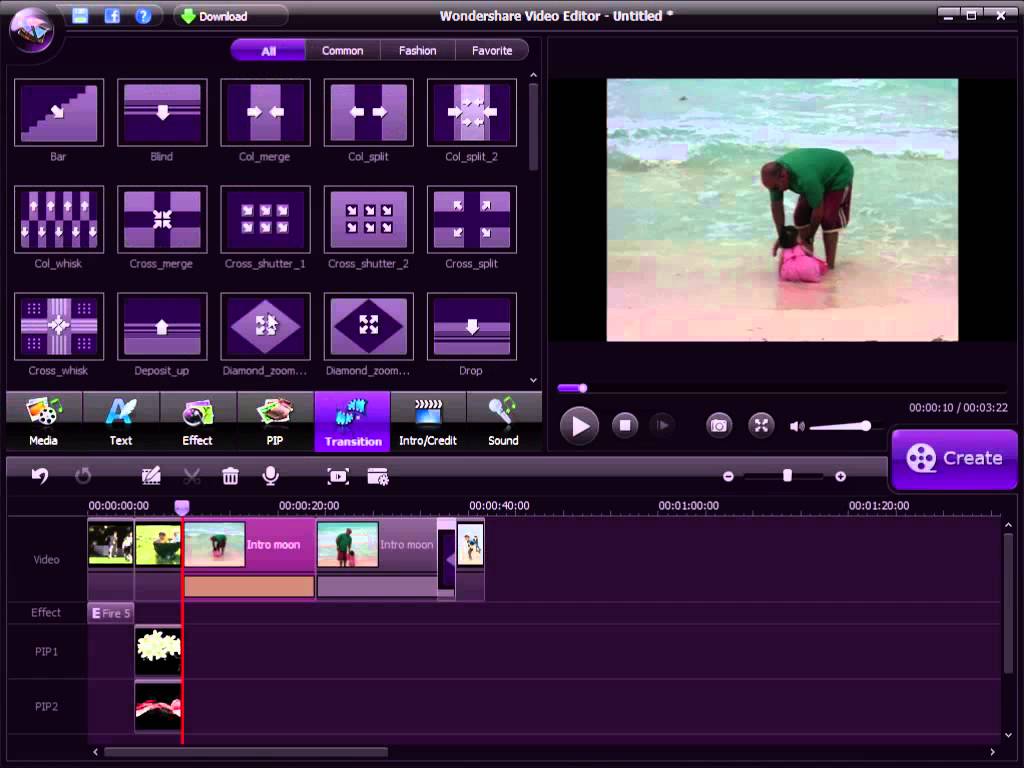The width and height of the screenshot is (1024, 768).
Task: Open the Effect panel
Action: [198, 421]
